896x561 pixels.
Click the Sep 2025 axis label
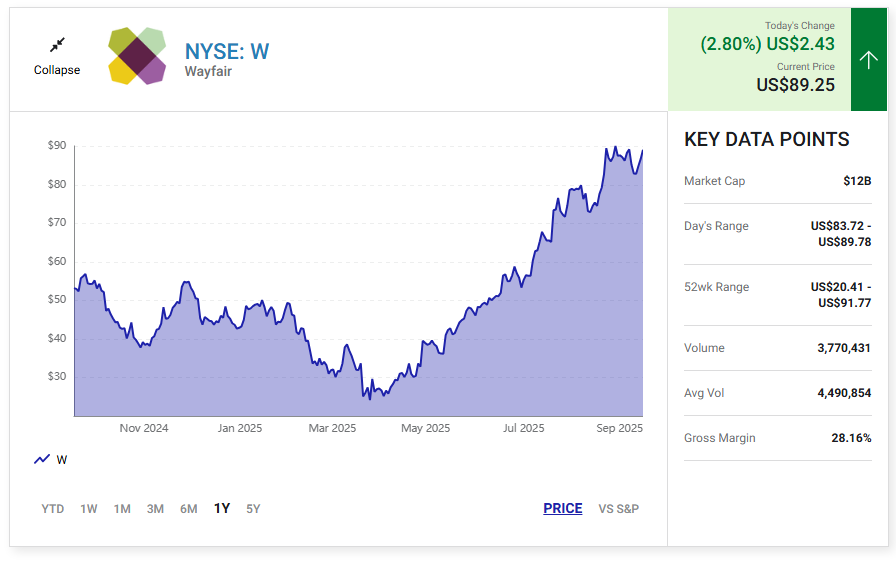tap(619, 428)
